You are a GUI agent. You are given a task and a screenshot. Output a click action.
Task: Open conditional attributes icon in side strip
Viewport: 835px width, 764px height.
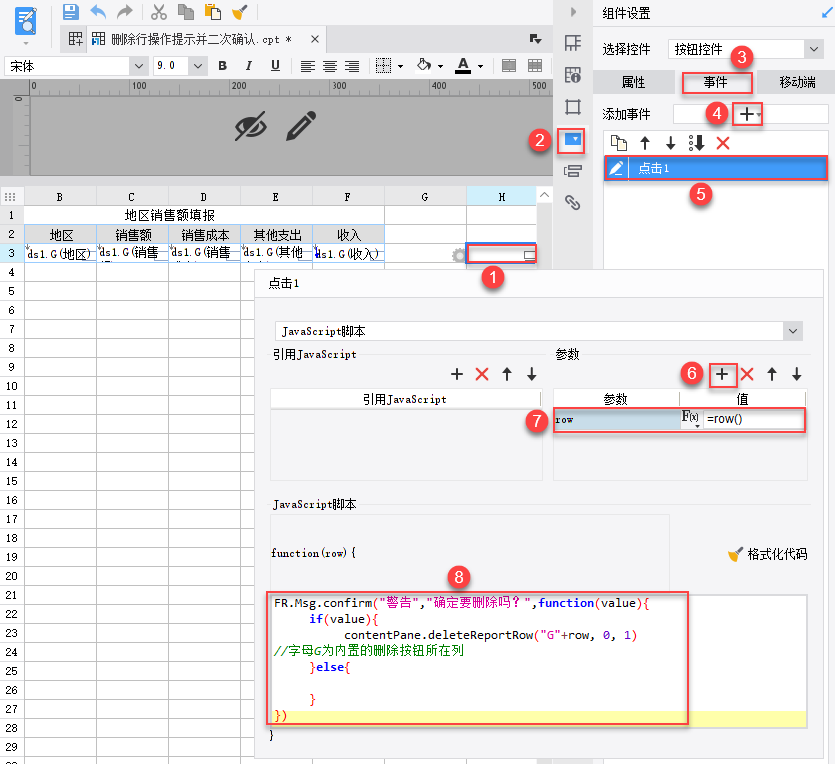[x=572, y=171]
